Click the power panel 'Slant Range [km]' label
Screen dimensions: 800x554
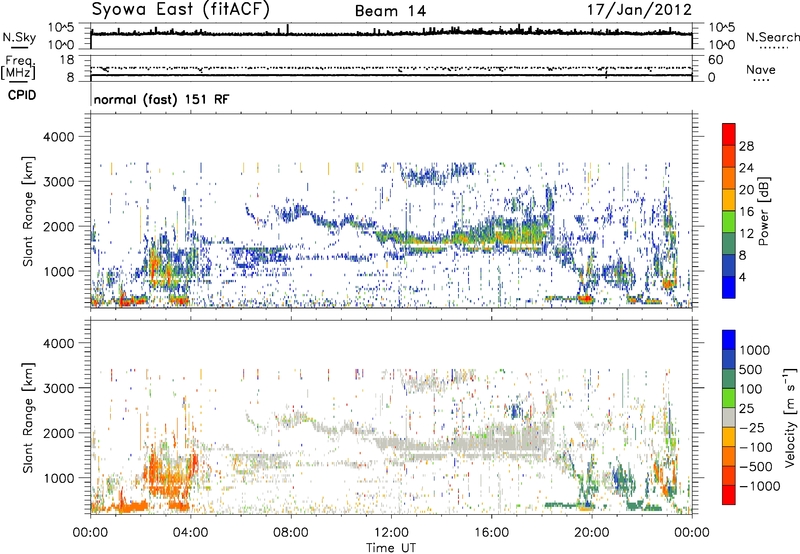click(x=28, y=211)
